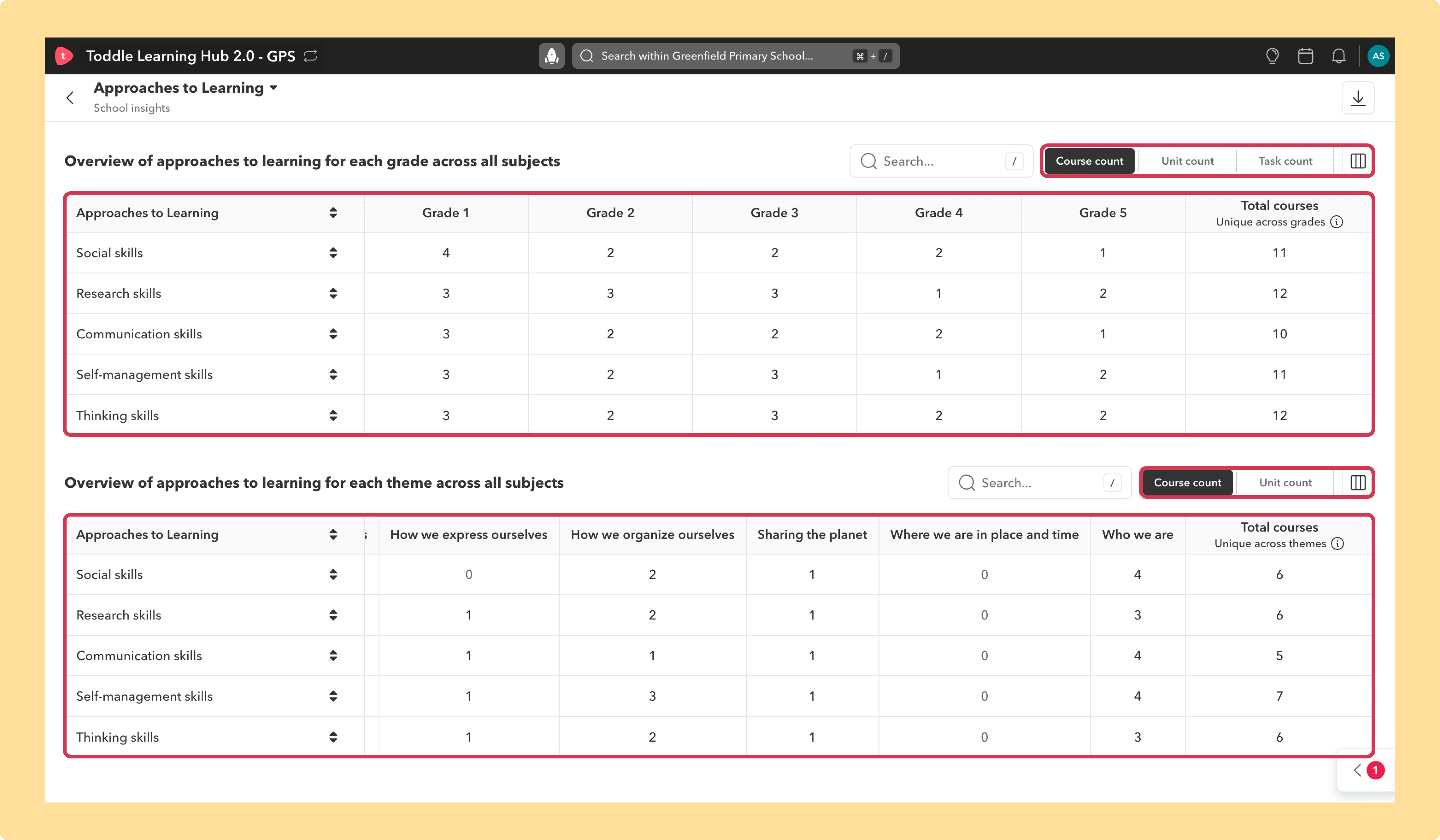The width and height of the screenshot is (1440, 840).
Task: Click the Grade 3 column header
Action: coord(774,213)
